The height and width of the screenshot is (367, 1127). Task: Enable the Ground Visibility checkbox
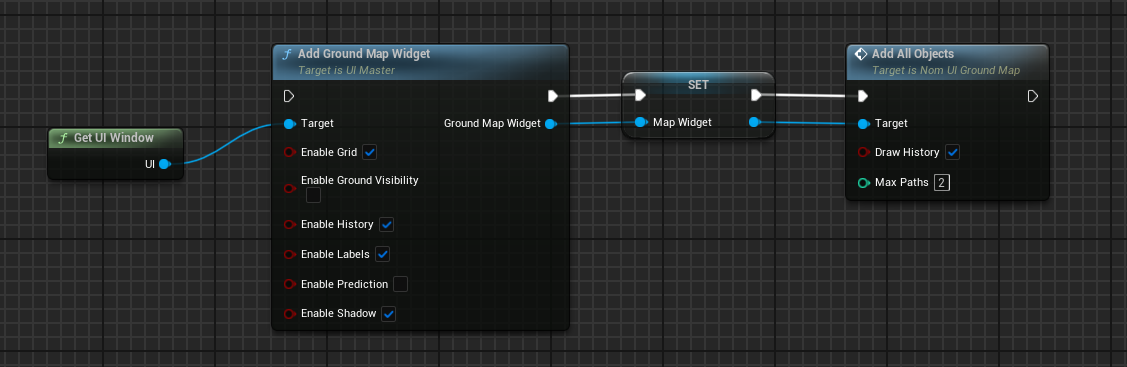click(313, 195)
